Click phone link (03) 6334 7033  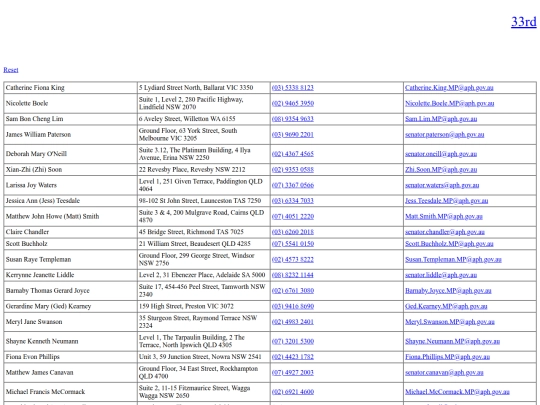(292, 201)
